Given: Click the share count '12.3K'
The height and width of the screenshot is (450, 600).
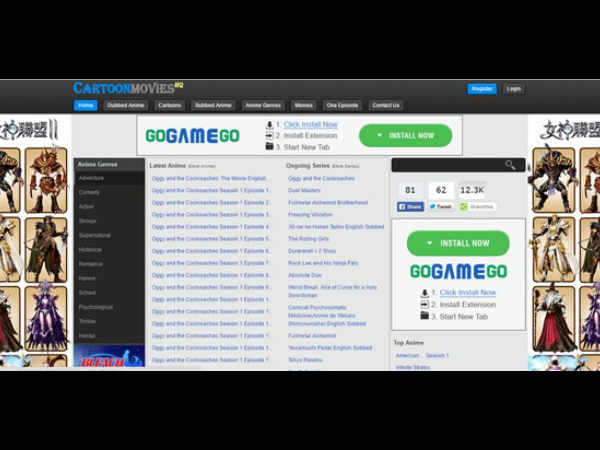Looking at the screenshot, I should point(472,190).
